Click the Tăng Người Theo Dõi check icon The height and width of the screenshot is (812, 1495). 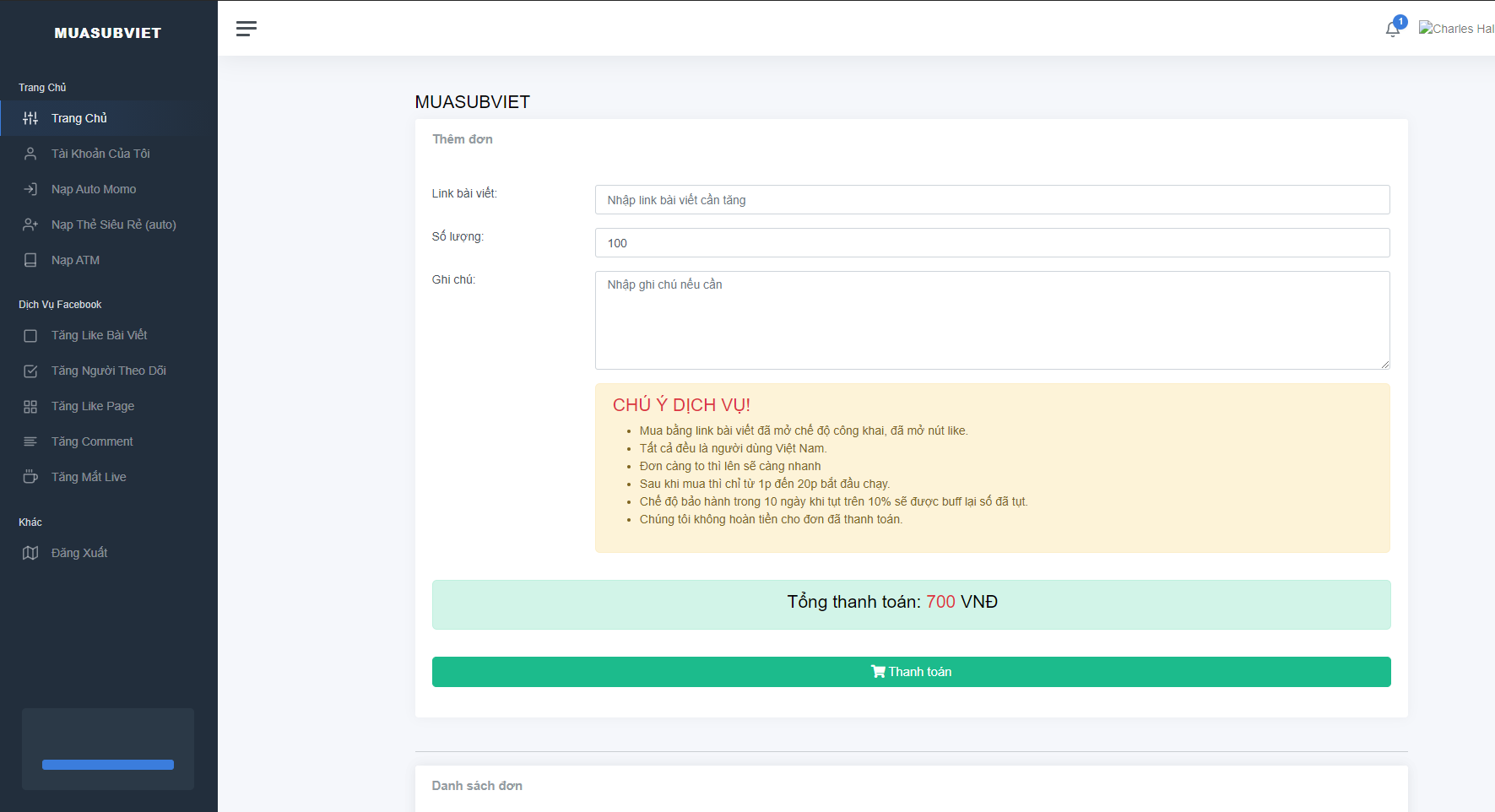pyautogui.click(x=30, y=371)
